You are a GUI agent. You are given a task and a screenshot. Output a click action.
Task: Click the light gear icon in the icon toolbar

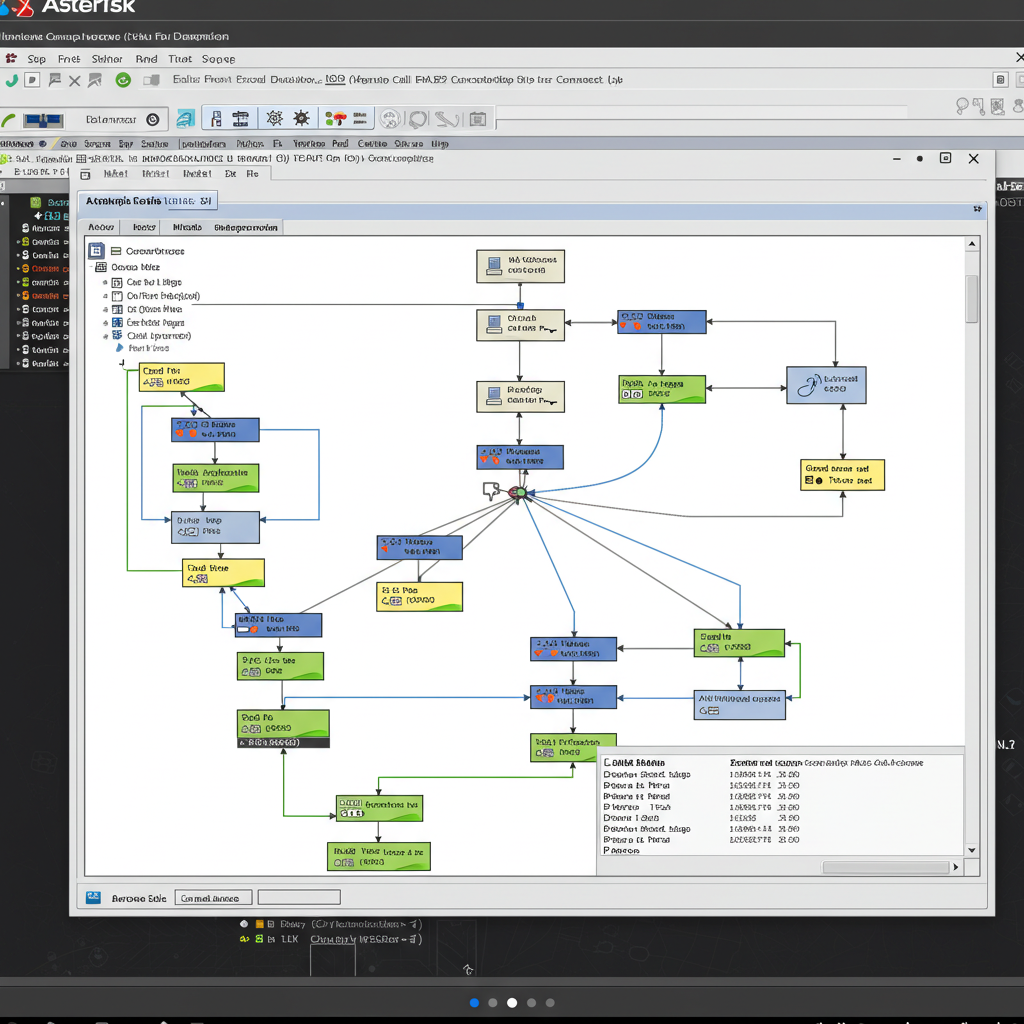(273, 119)
